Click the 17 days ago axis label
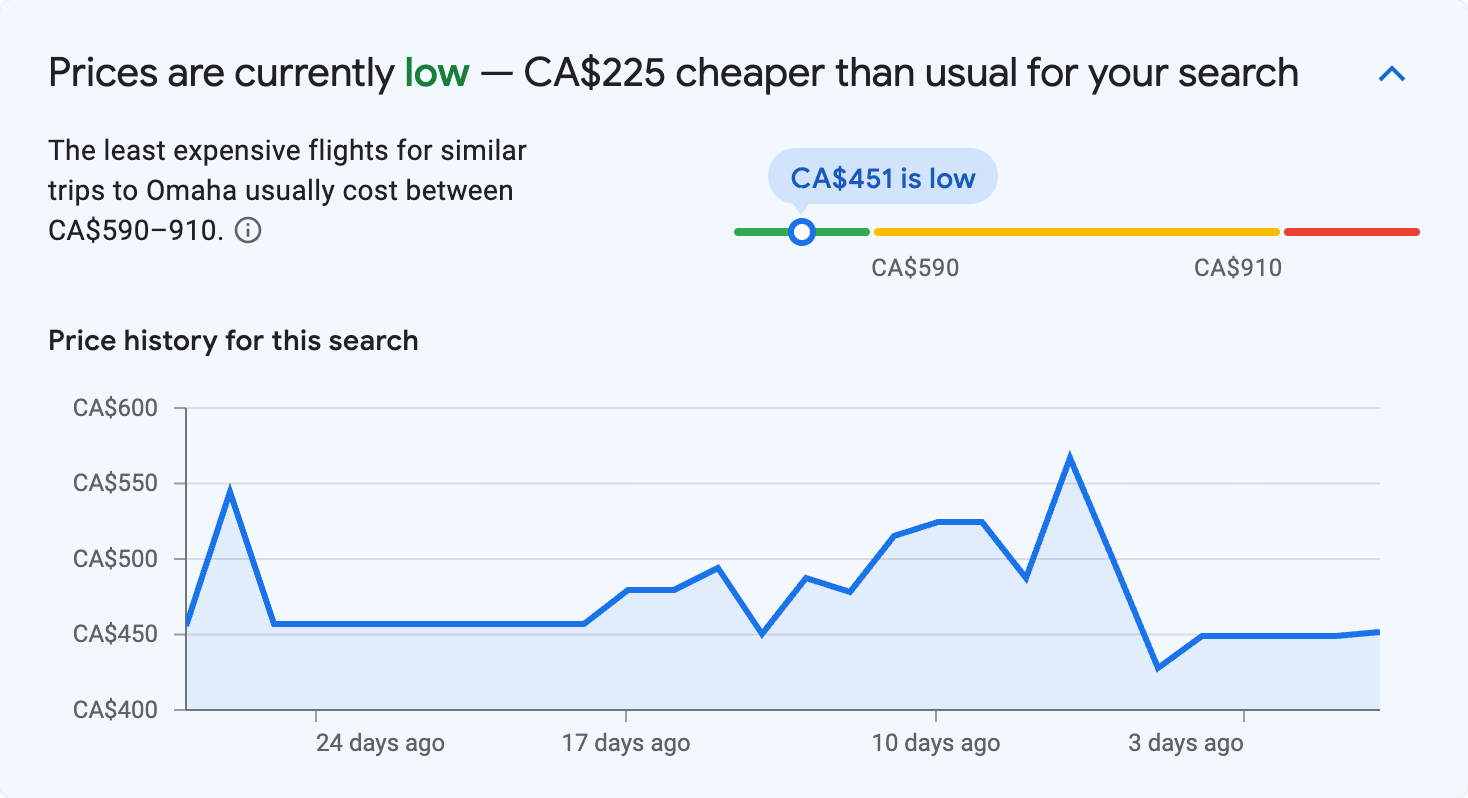This screenshot has height=798, width=1468. tap(627, 744)
